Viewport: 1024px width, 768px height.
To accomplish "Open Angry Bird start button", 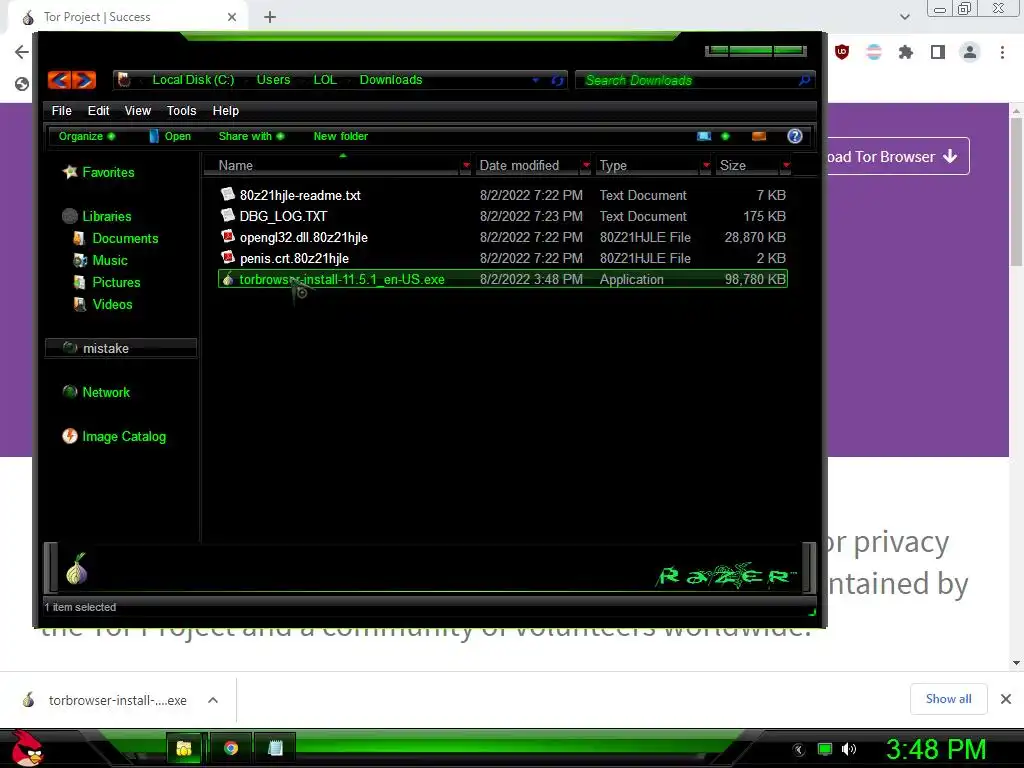I will pos(27,748).
